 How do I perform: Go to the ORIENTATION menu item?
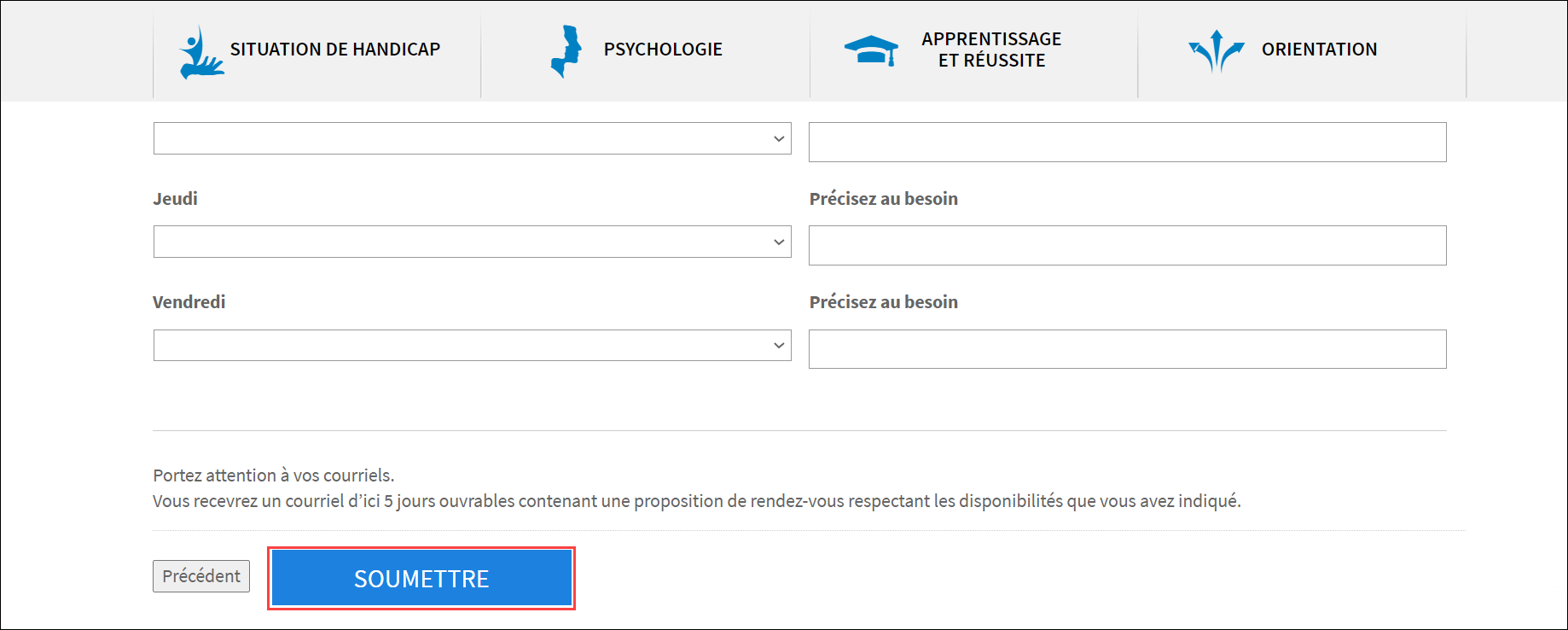click(1303, 50)
